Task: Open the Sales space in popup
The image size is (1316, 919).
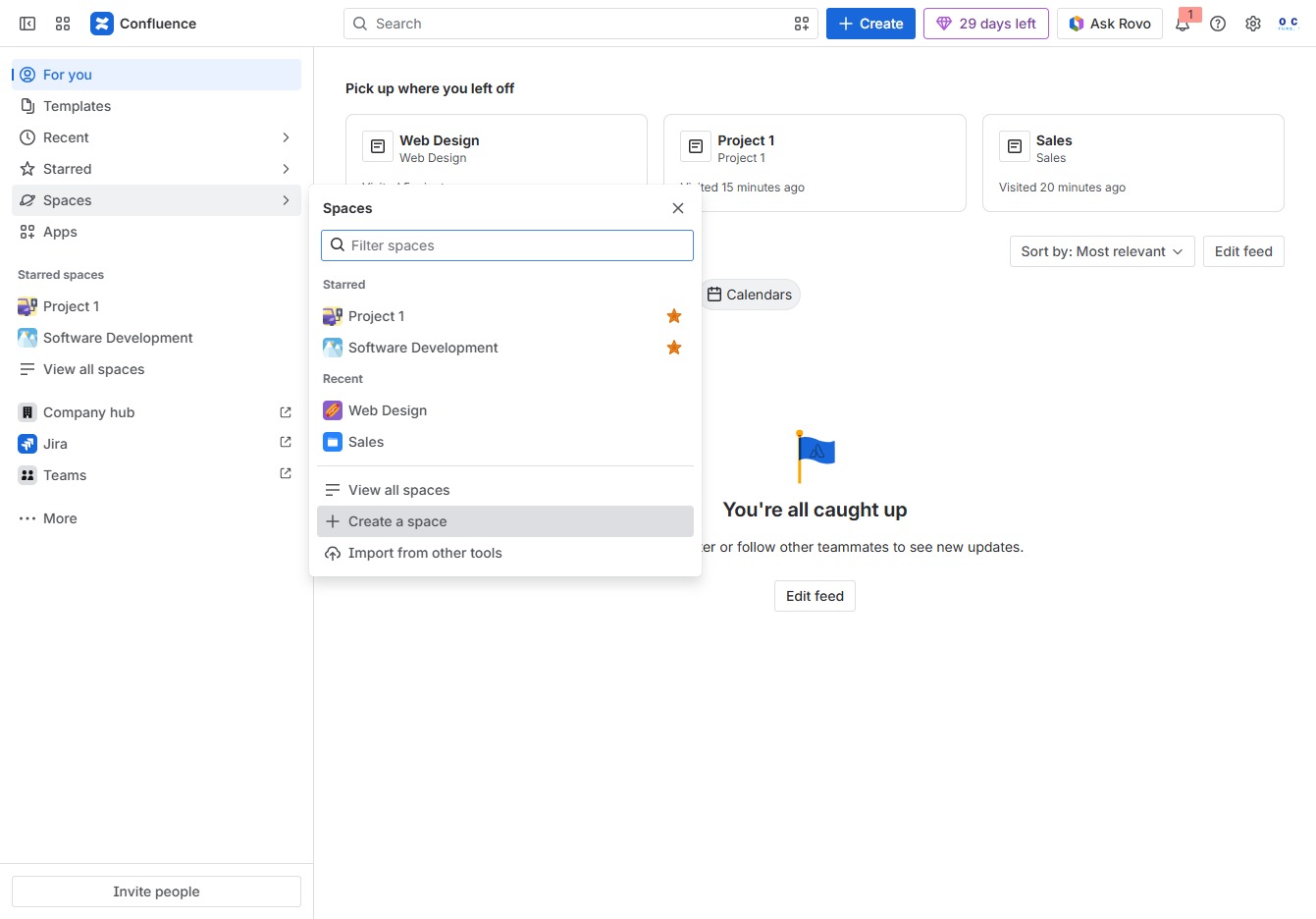Action: (505, 442)
